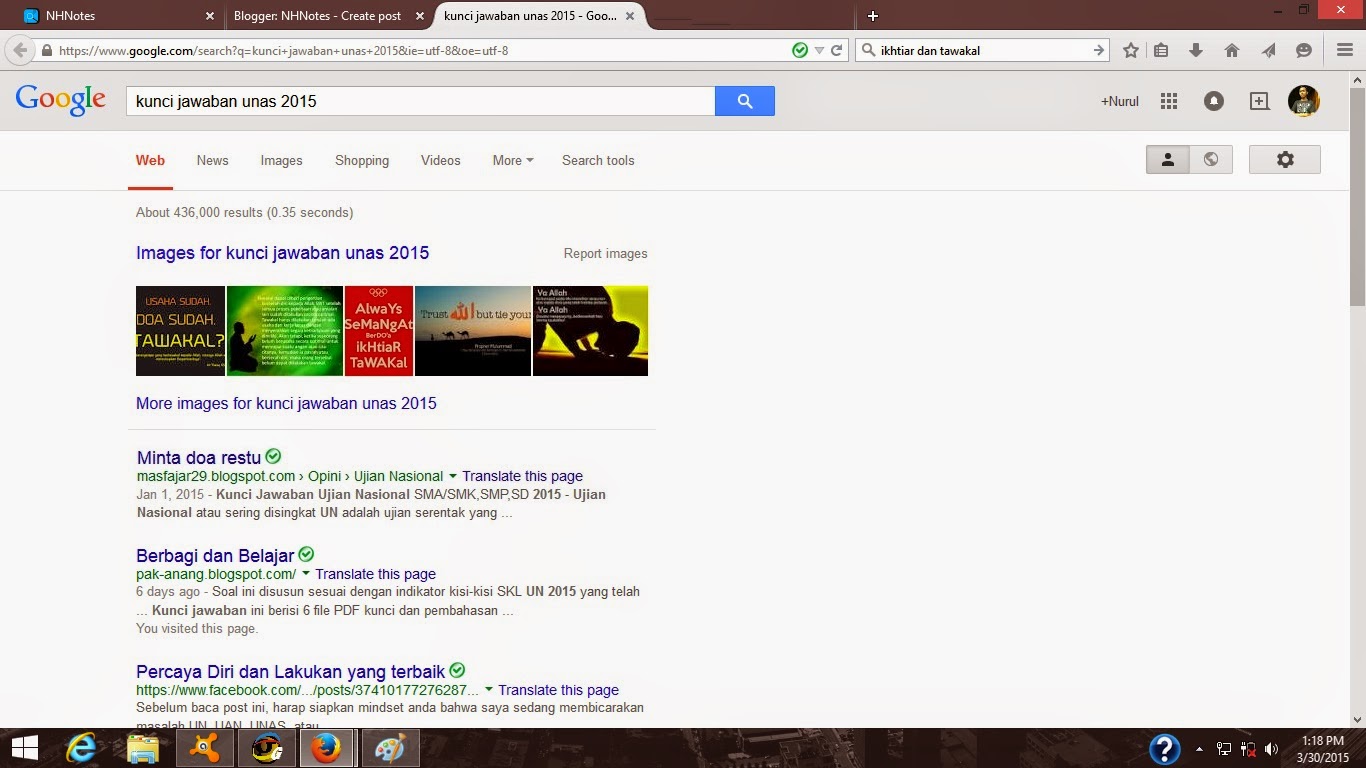The image size is (1366, 768).
Task: Open the chat smiley toolbar icon
Action: (x=1304, y=50)
